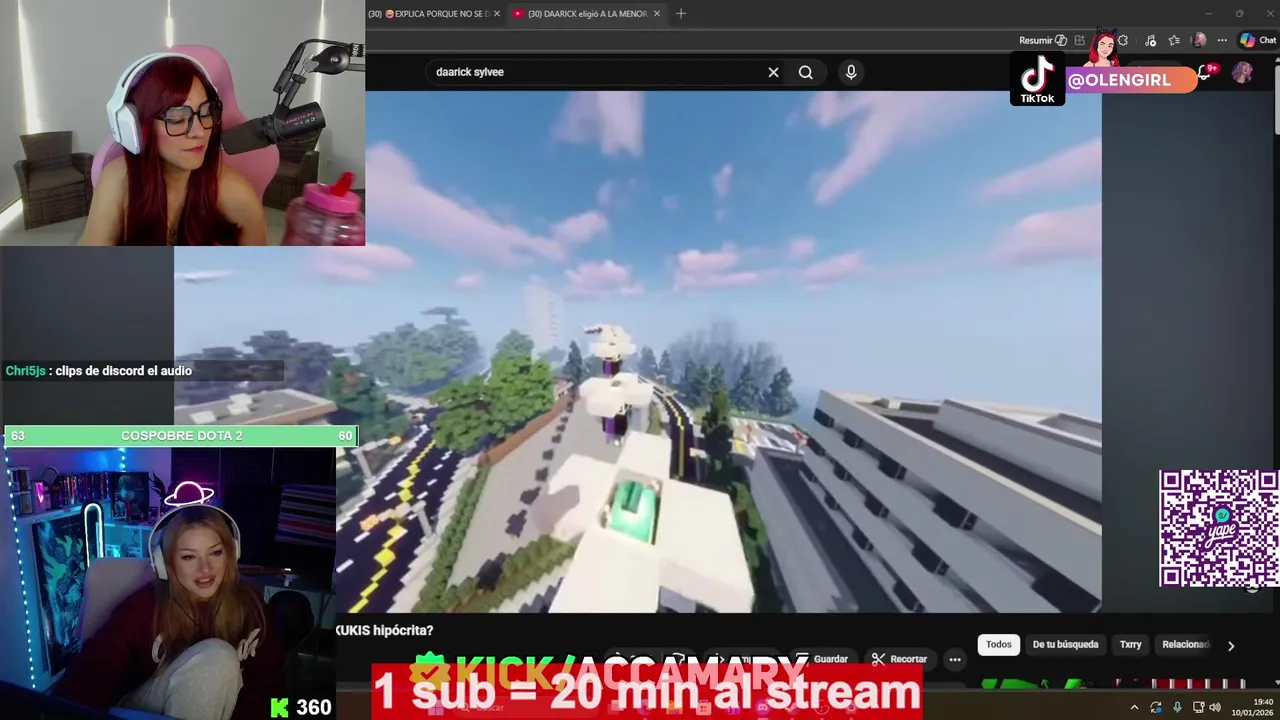The height and width of the screenshot is (720, 1280).
Task: Close the 'DAARICK eligió A LA MENOR' tab
Action: pos(656,14)
